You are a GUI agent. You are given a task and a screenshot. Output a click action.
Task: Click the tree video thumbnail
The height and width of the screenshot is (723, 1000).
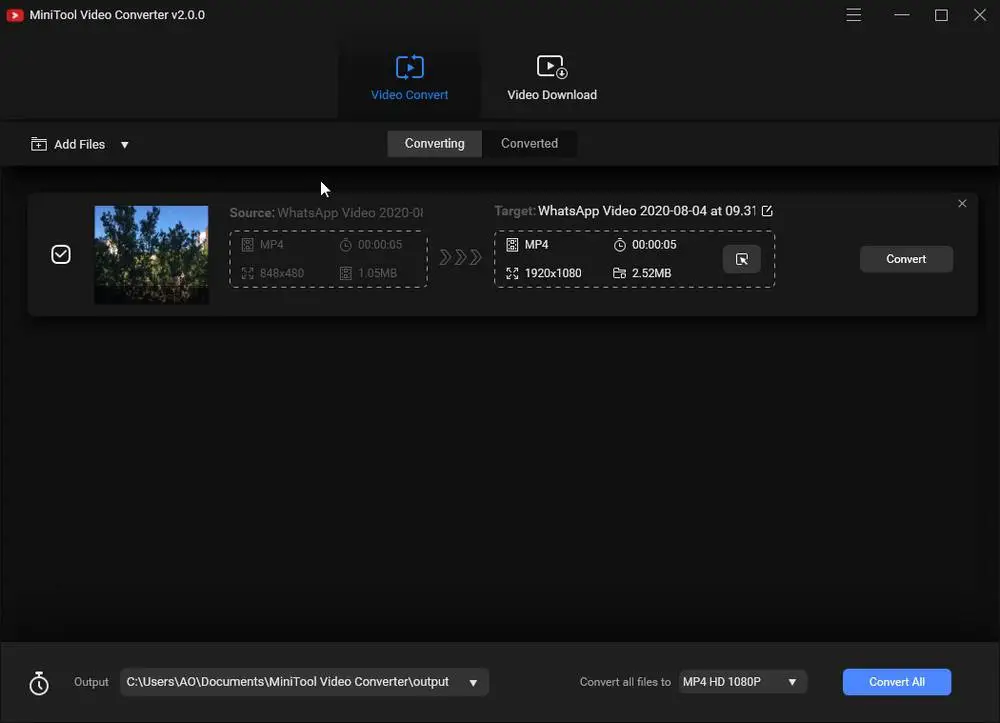pyautogui.click(x=151, y=254)
